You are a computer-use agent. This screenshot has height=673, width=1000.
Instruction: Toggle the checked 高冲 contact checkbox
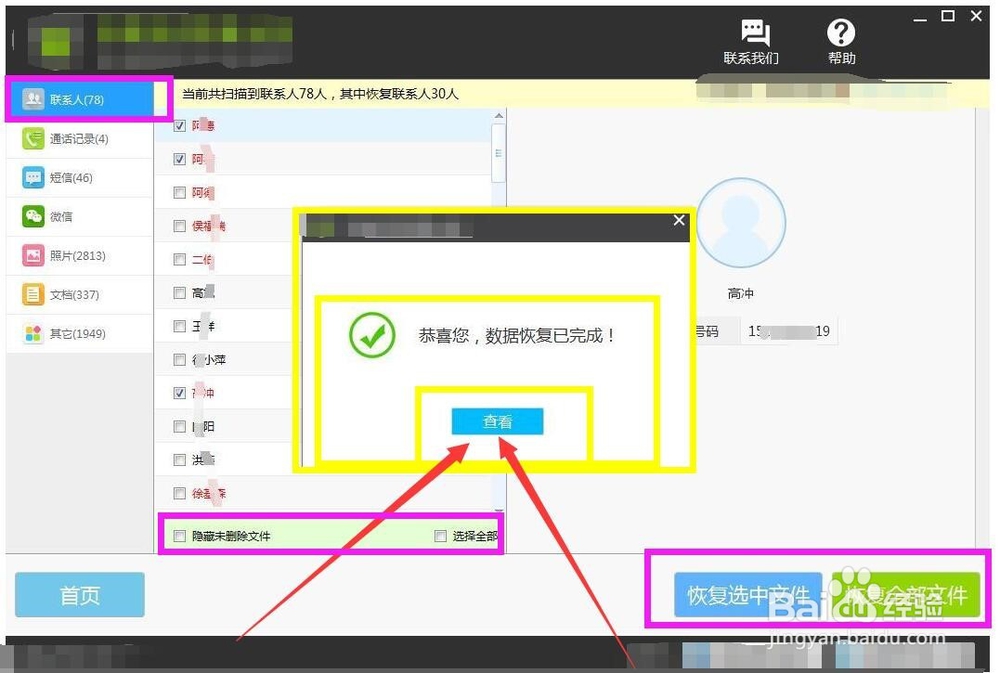click(178, 392)
